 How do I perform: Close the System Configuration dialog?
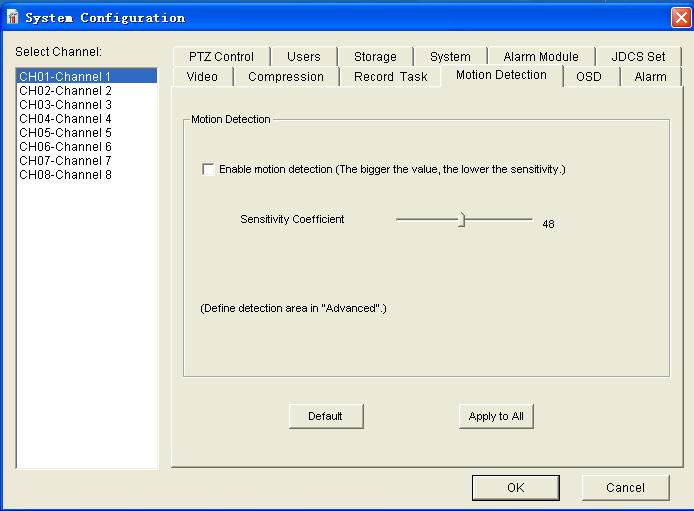(x=681, y=18)
